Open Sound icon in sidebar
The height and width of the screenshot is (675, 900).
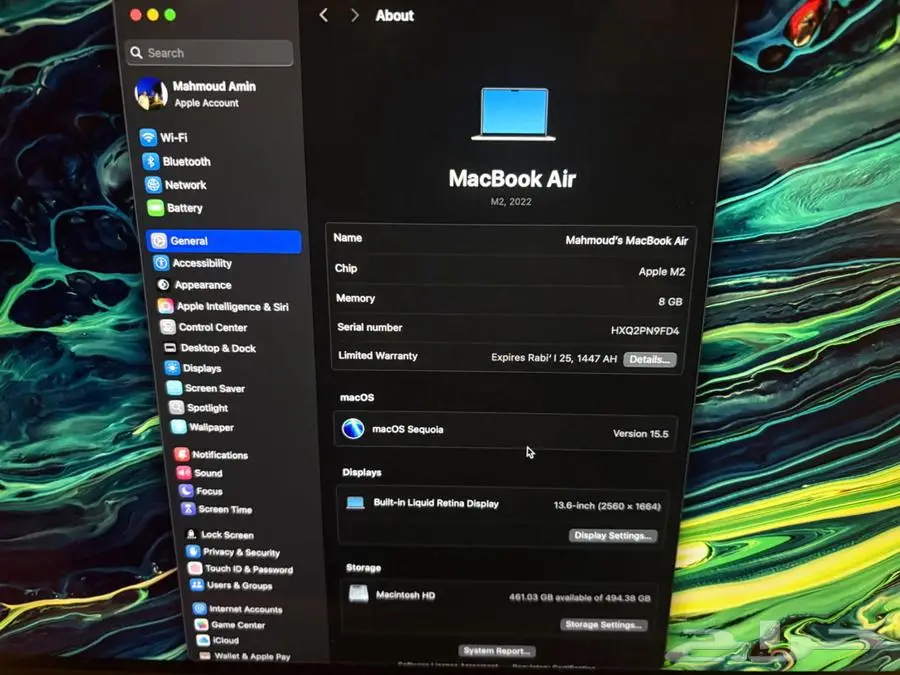tap(184, 473)
